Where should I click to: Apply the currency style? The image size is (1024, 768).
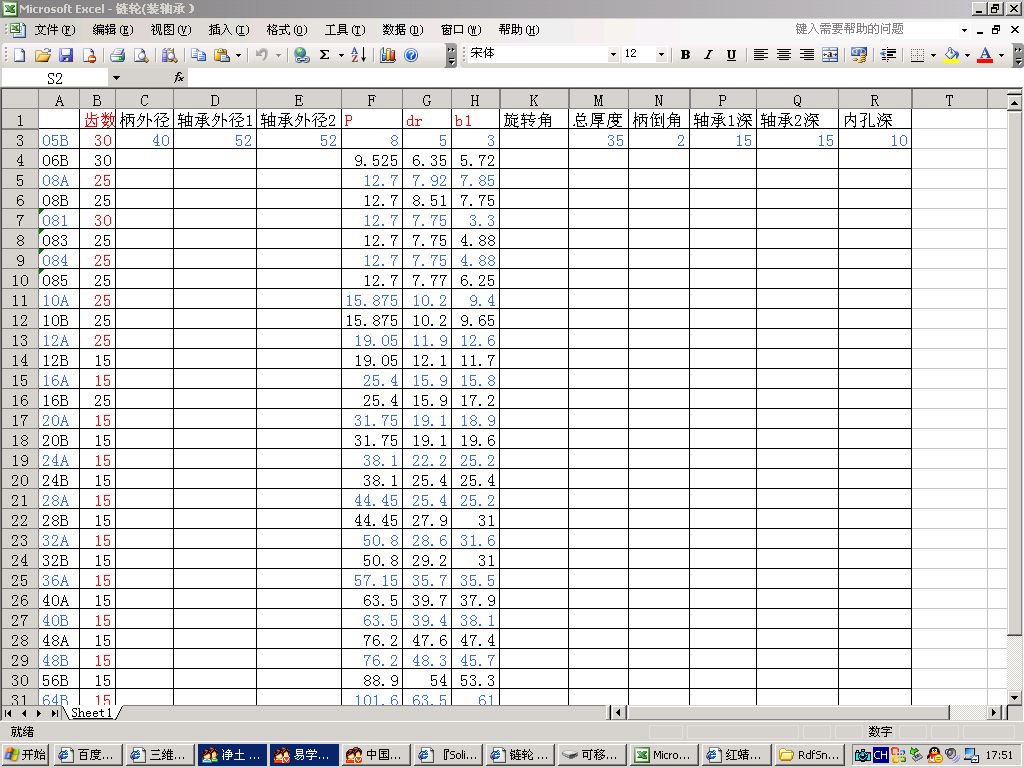pyautogui.click(x=859, y=55)
